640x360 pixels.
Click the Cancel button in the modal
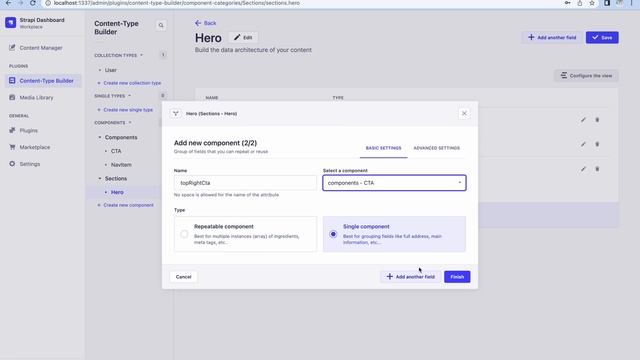tap(183, 277)
